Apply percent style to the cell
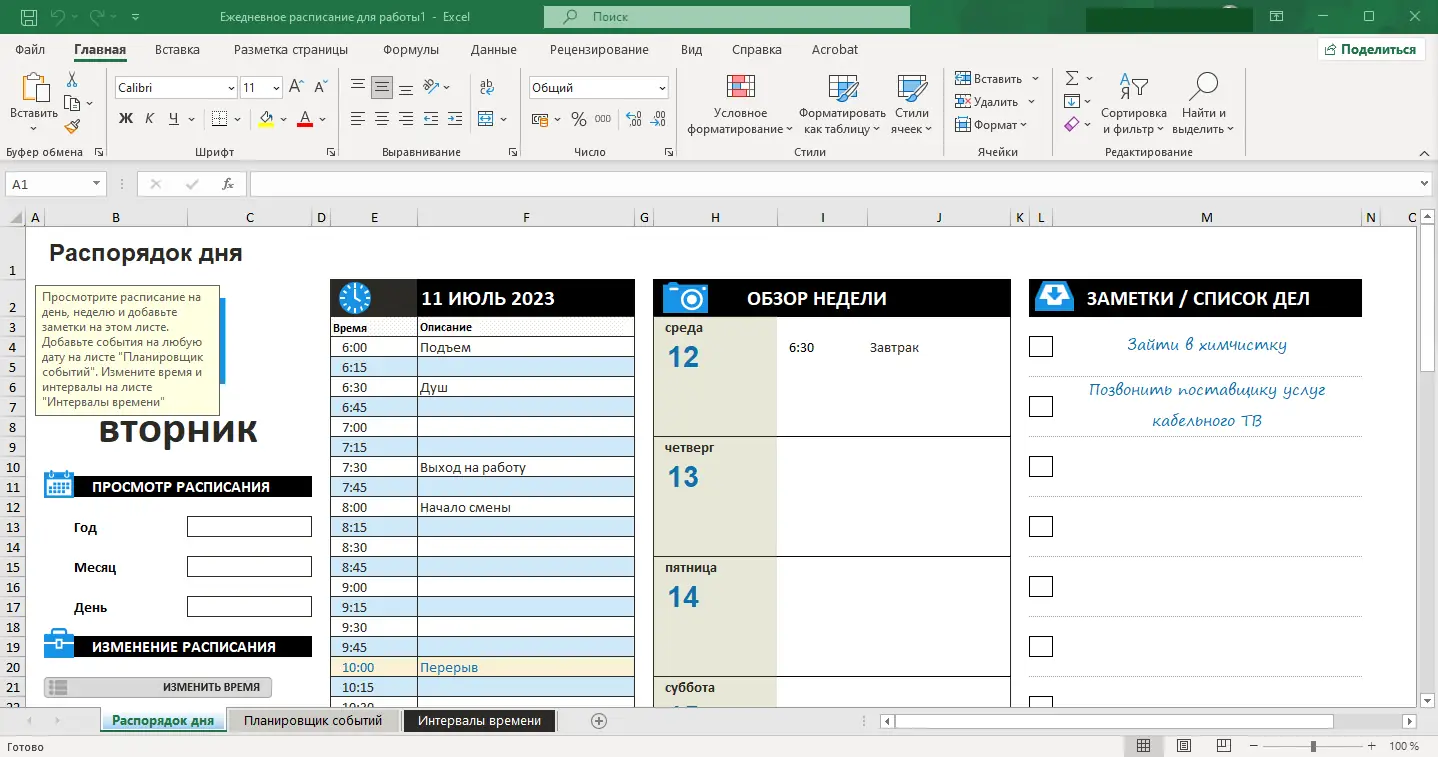The height and width of the screenshot is (757, 1438). coord(578,119)
